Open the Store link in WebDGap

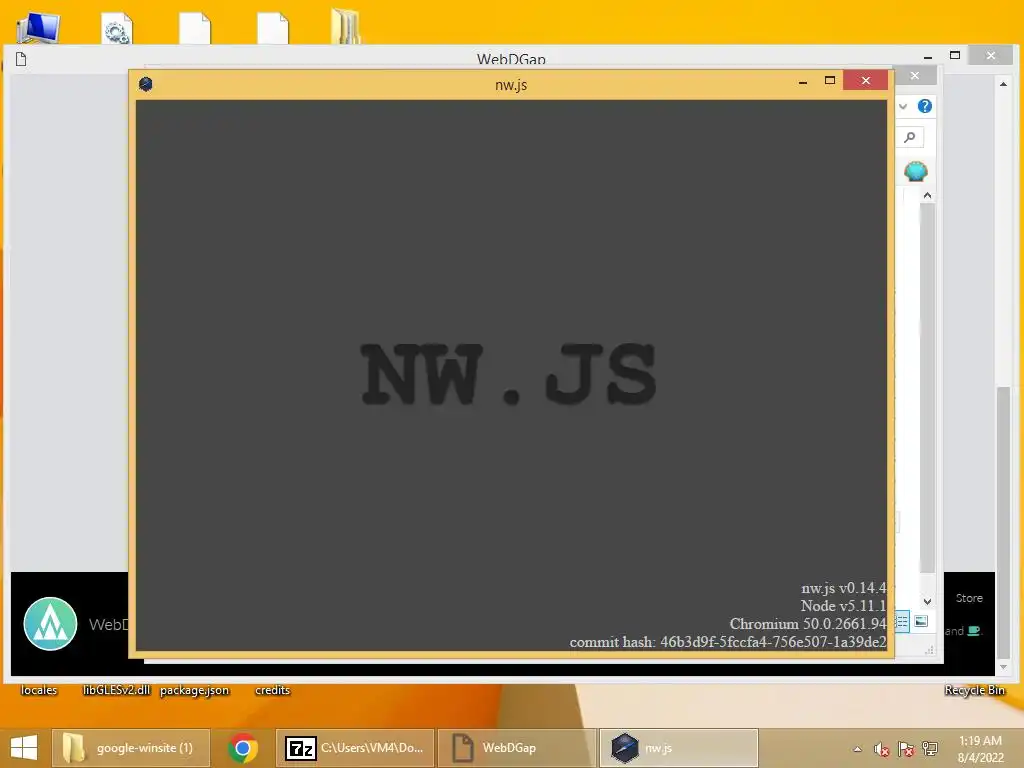968,598
